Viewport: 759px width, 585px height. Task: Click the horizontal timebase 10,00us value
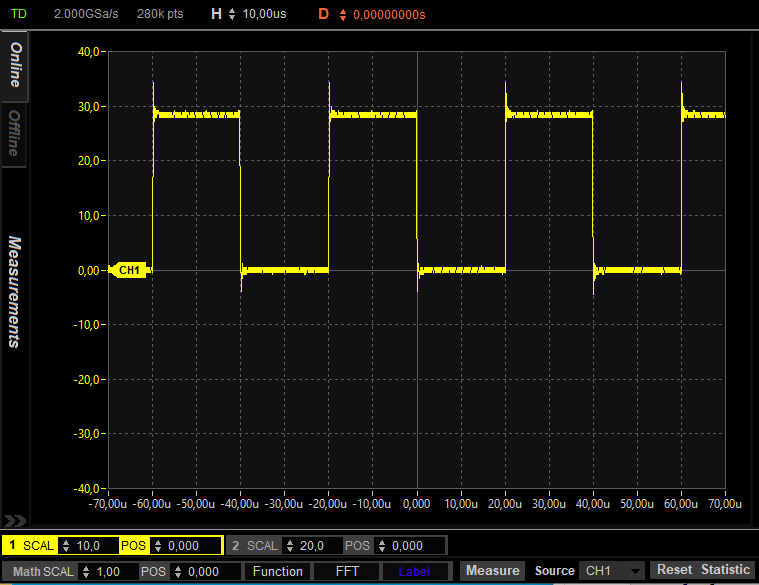[264, 14]
